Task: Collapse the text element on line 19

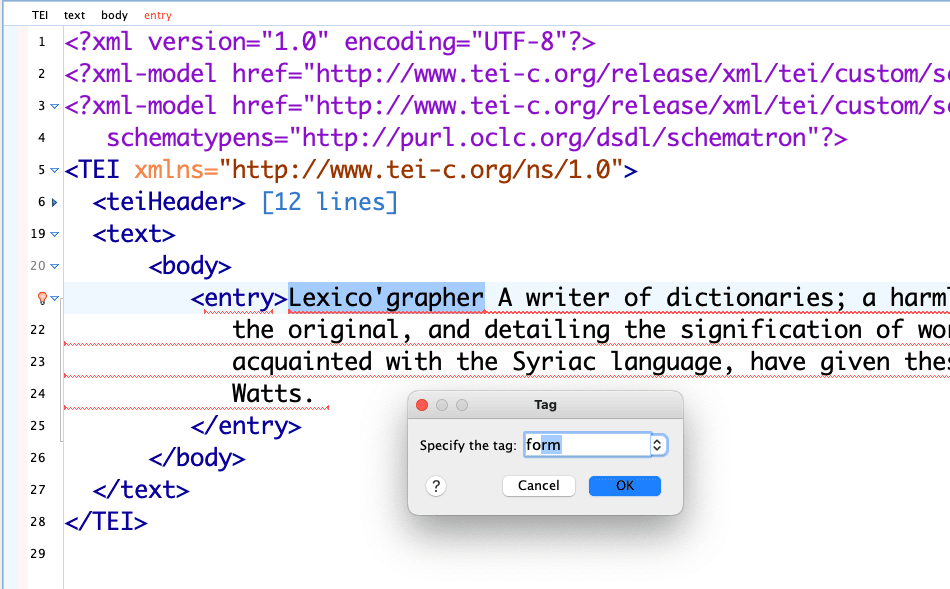Action: (x=54, y=234)
